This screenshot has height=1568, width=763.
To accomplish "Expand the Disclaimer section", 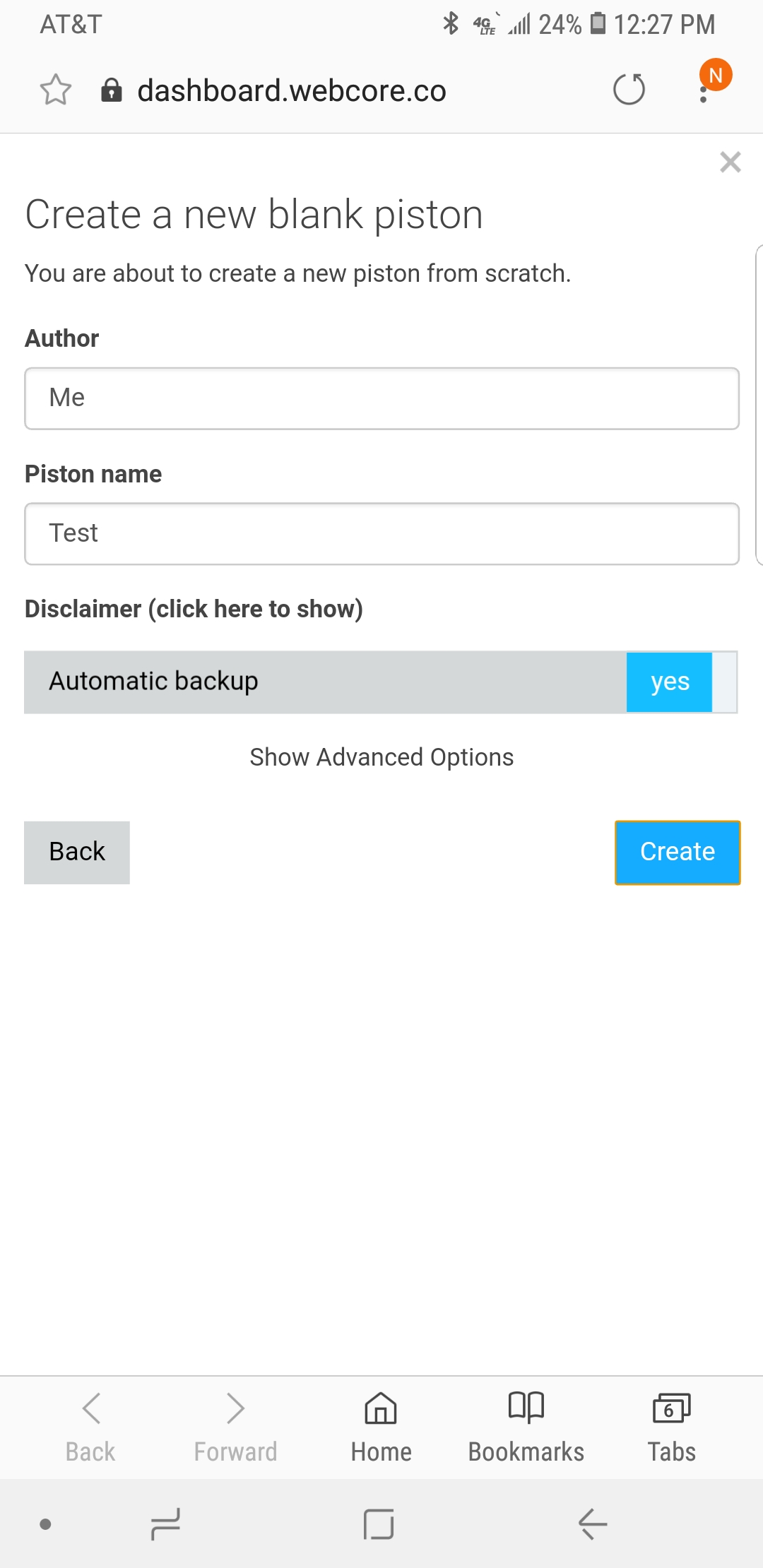I will coord(194,609).
